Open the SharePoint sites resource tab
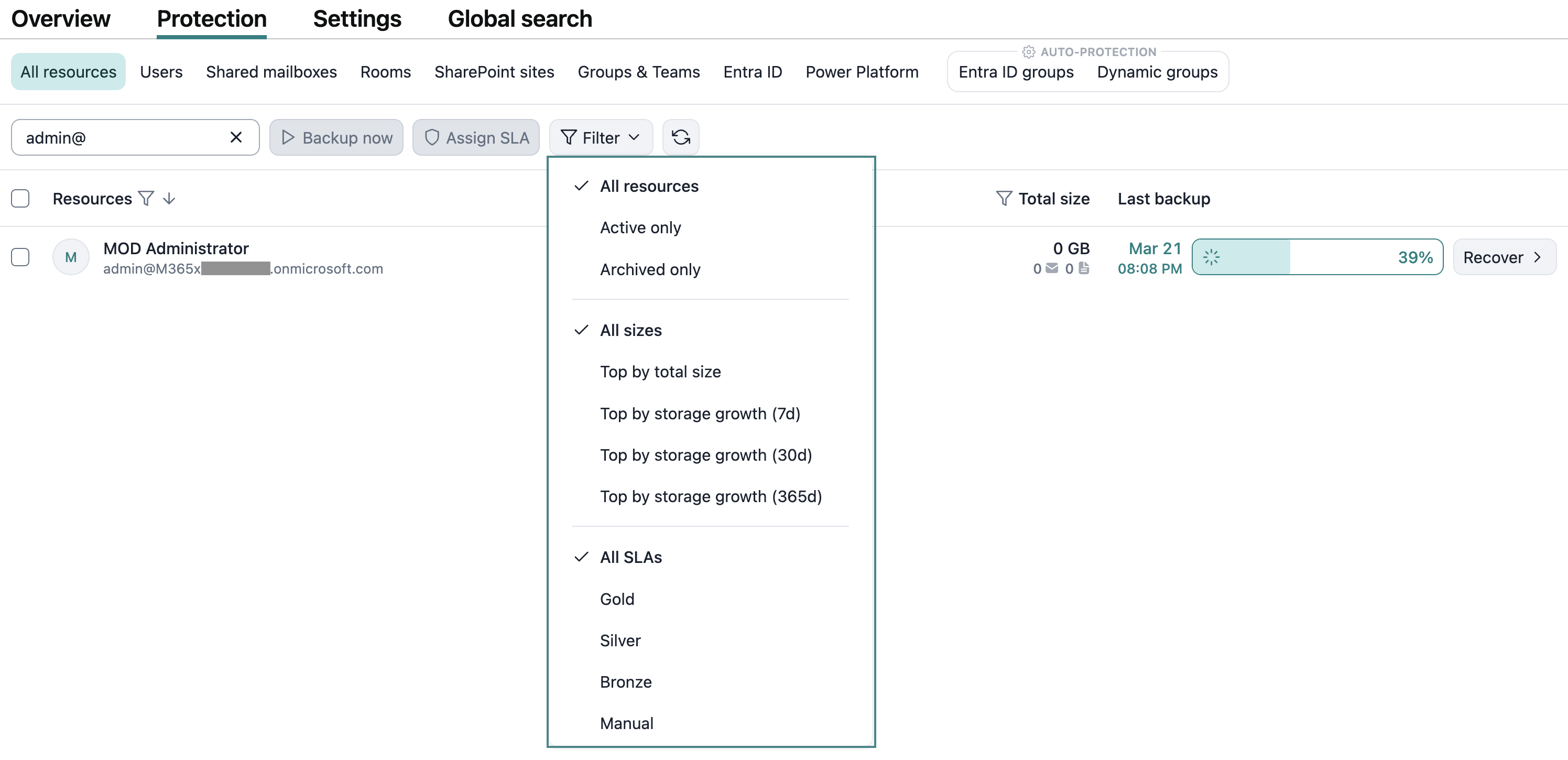 (x=494, y=72)
